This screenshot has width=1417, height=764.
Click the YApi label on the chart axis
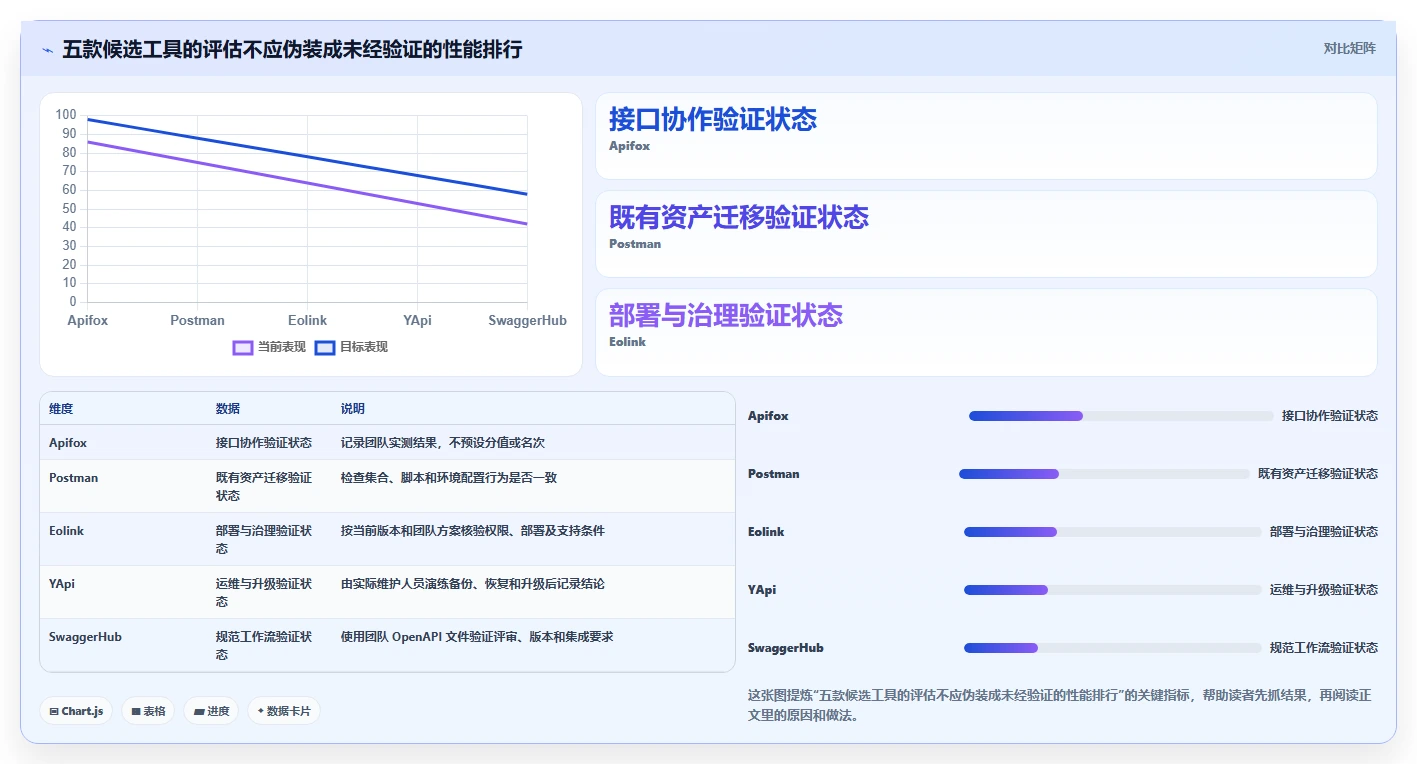(x=417, y=320)
